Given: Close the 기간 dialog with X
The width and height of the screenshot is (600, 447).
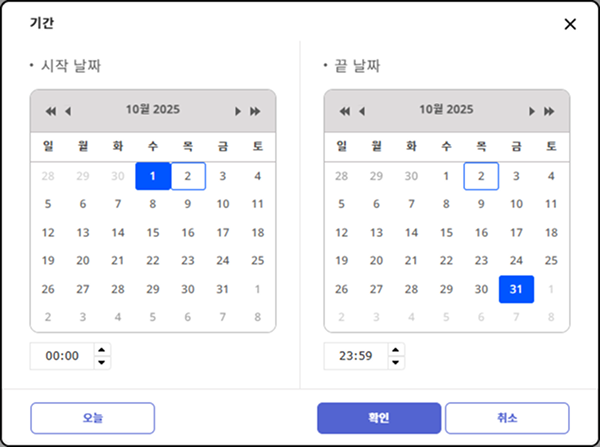Looking at the screenshot, I should tap(570, 24).
